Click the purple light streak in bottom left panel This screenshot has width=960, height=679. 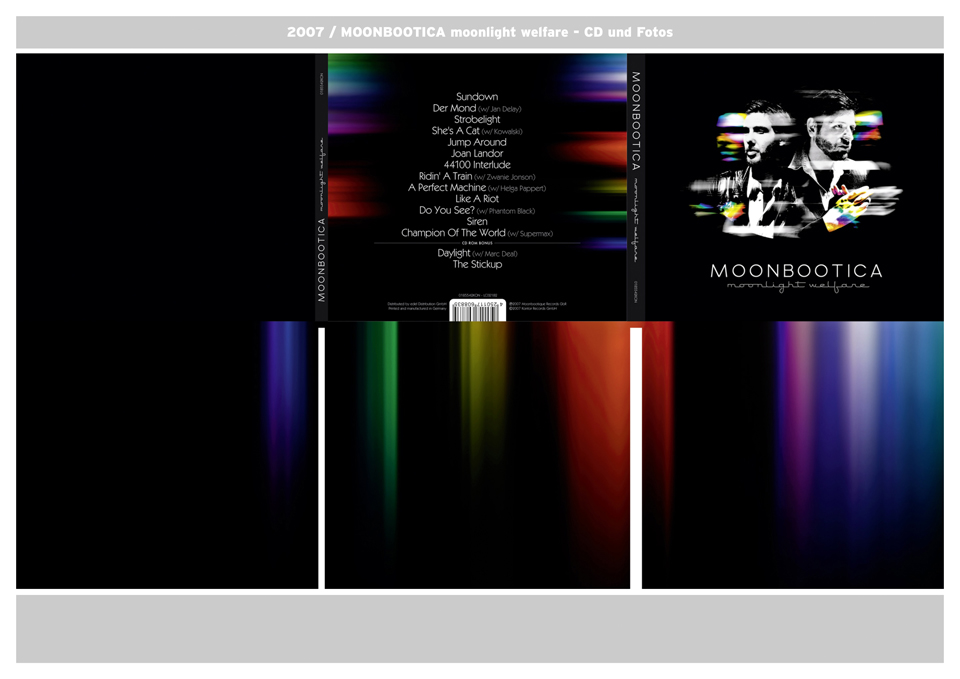pos(285,400)
